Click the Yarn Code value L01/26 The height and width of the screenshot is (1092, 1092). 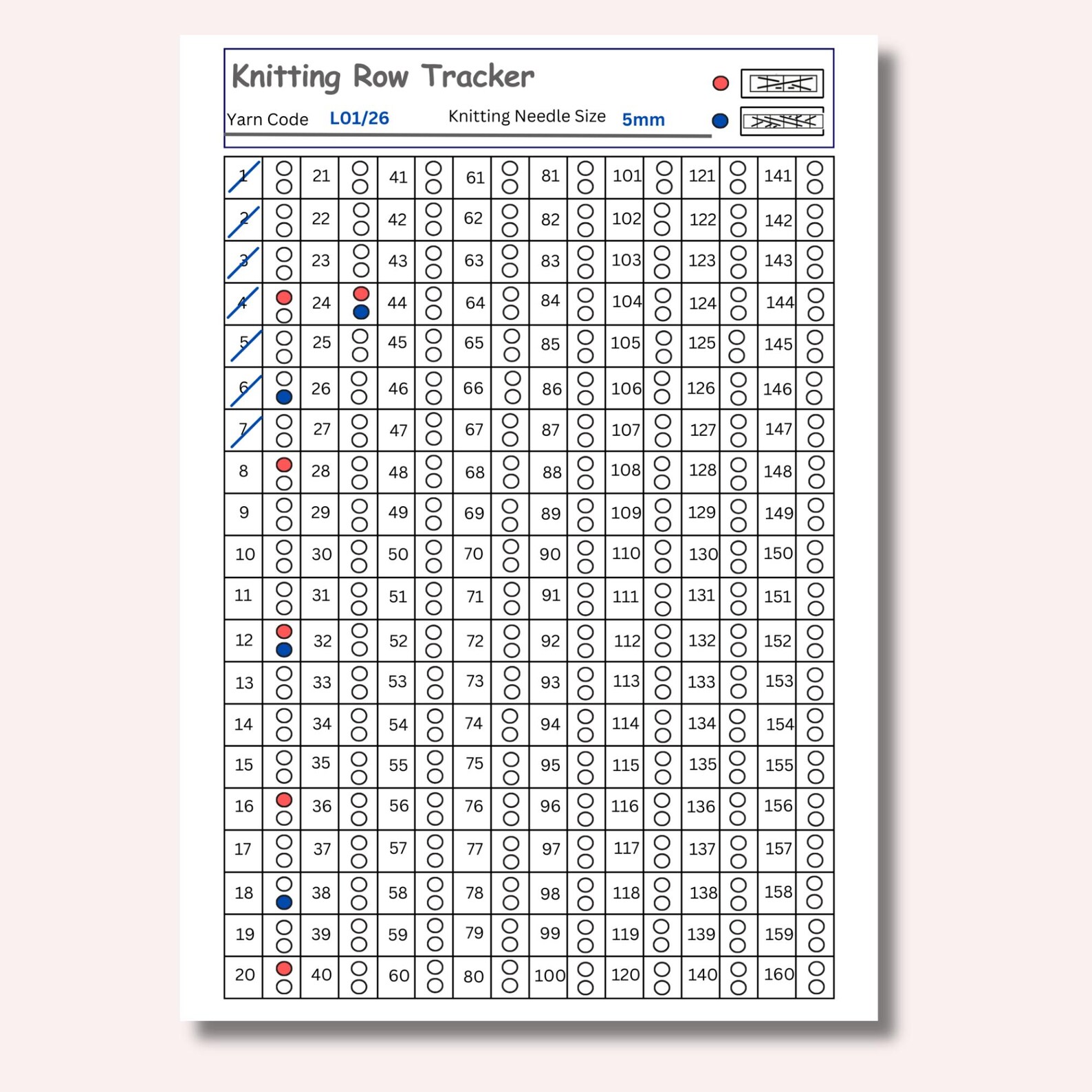point(359,118)
